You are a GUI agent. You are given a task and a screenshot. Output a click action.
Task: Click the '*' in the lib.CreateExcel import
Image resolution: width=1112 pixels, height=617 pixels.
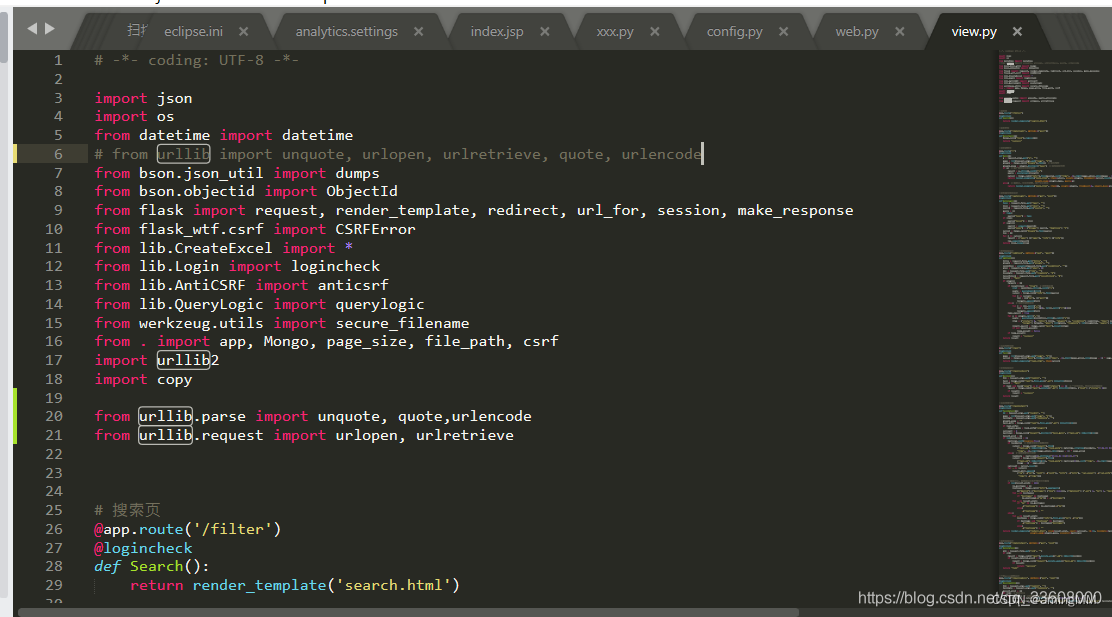point(348,248)
